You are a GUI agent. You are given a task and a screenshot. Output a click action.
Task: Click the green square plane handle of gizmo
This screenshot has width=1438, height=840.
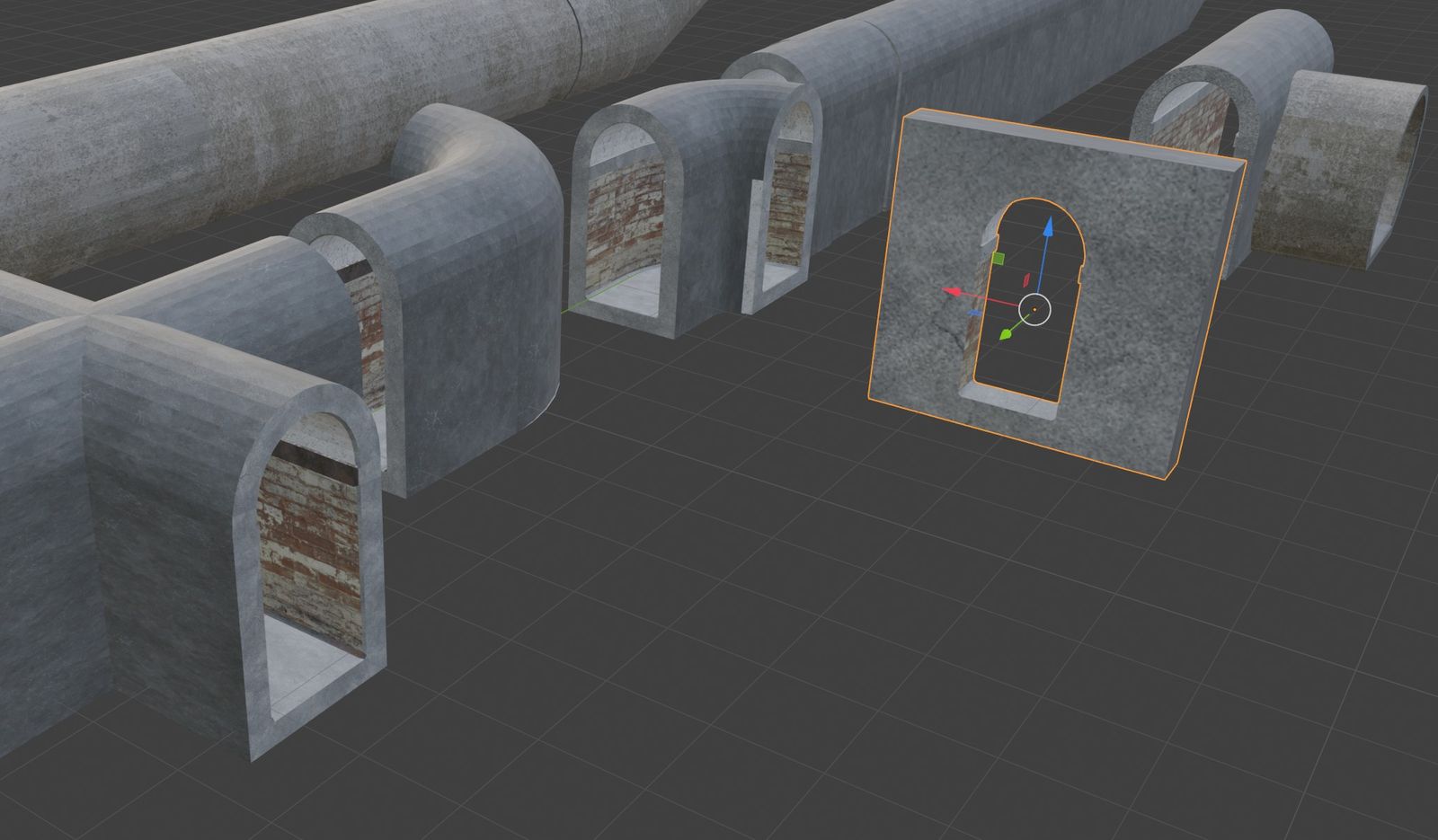point(997,259)
